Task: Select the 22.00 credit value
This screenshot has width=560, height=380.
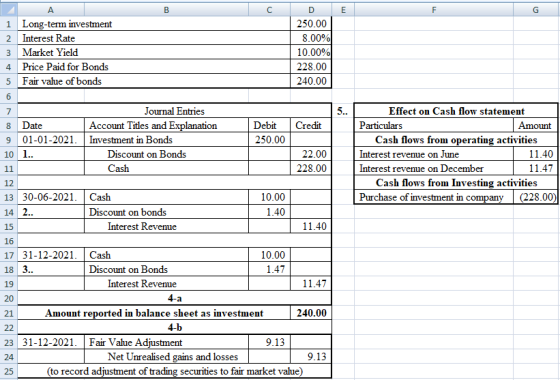Action: point(311,154)
